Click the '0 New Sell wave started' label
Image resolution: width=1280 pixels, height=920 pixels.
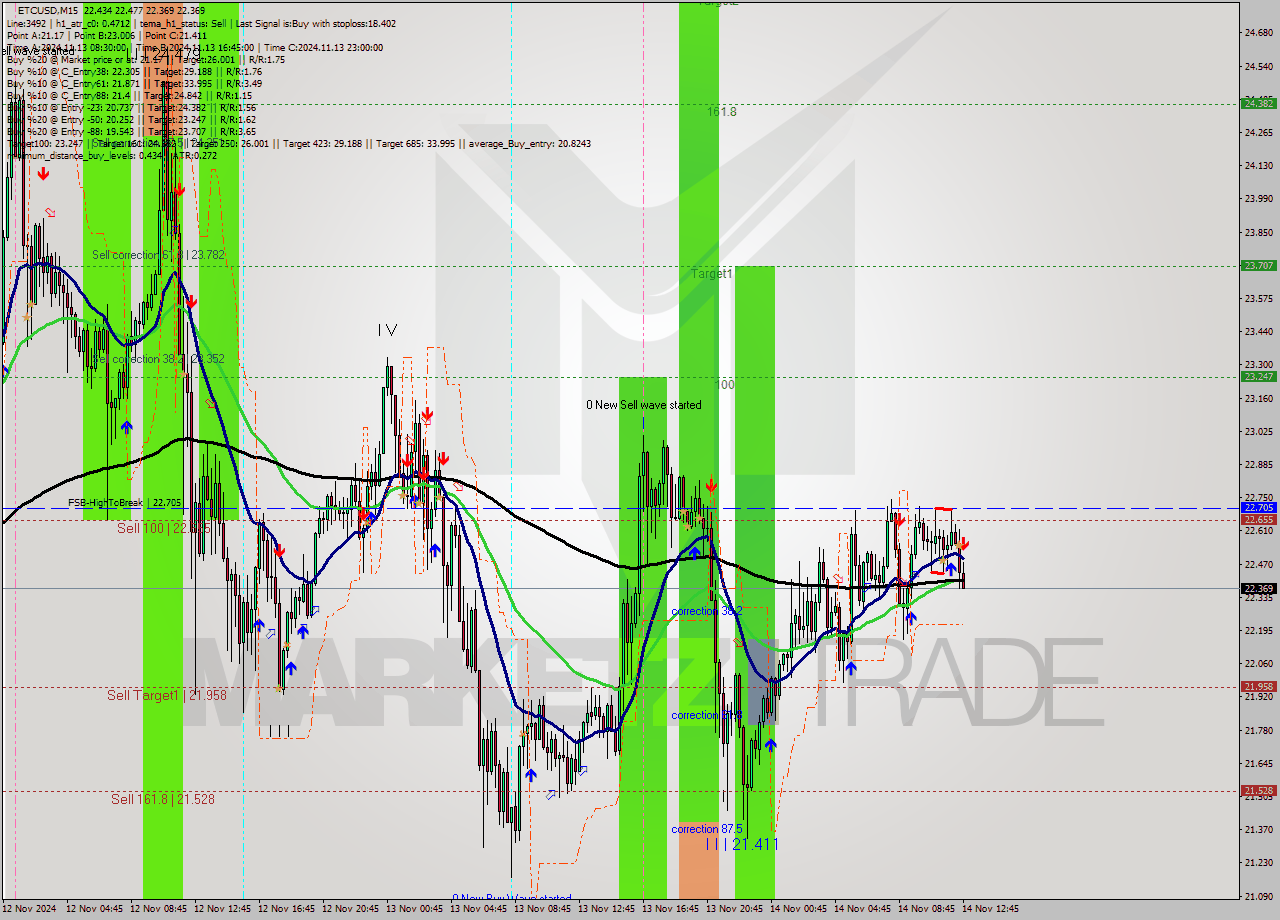click(644, 405)
